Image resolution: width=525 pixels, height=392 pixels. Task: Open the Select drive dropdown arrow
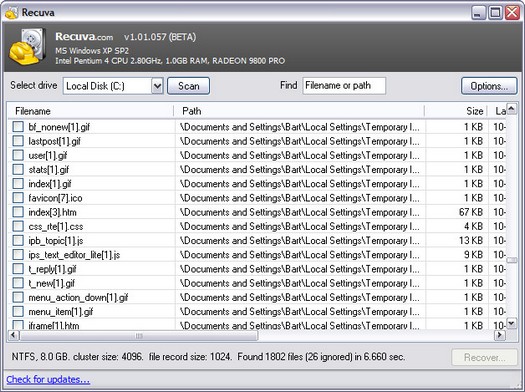click(157, 86)
